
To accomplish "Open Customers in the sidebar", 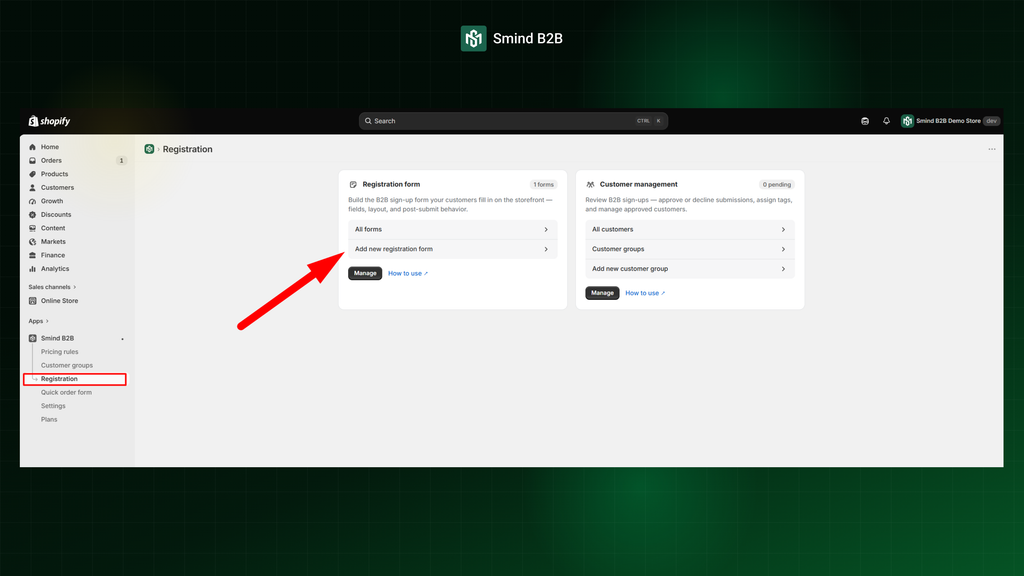I will click(57, 187).
